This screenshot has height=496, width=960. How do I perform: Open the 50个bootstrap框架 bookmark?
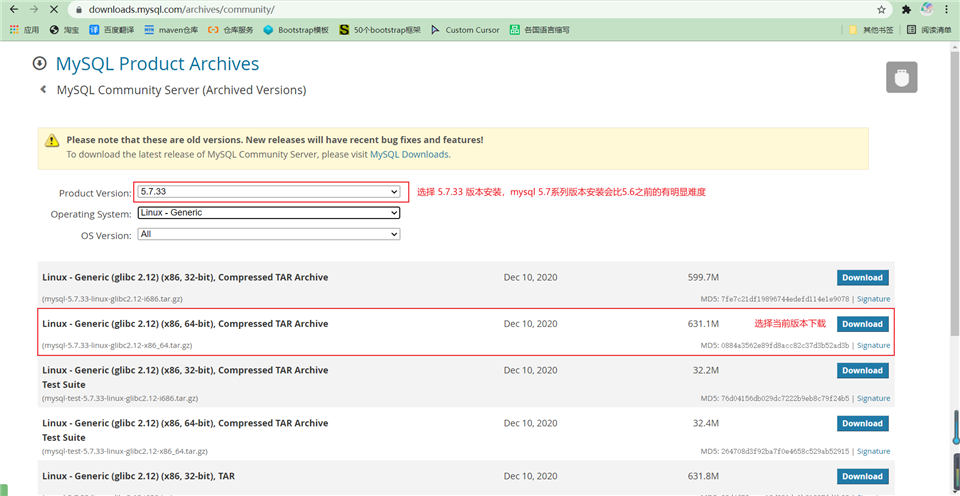(x=380, y=29)
